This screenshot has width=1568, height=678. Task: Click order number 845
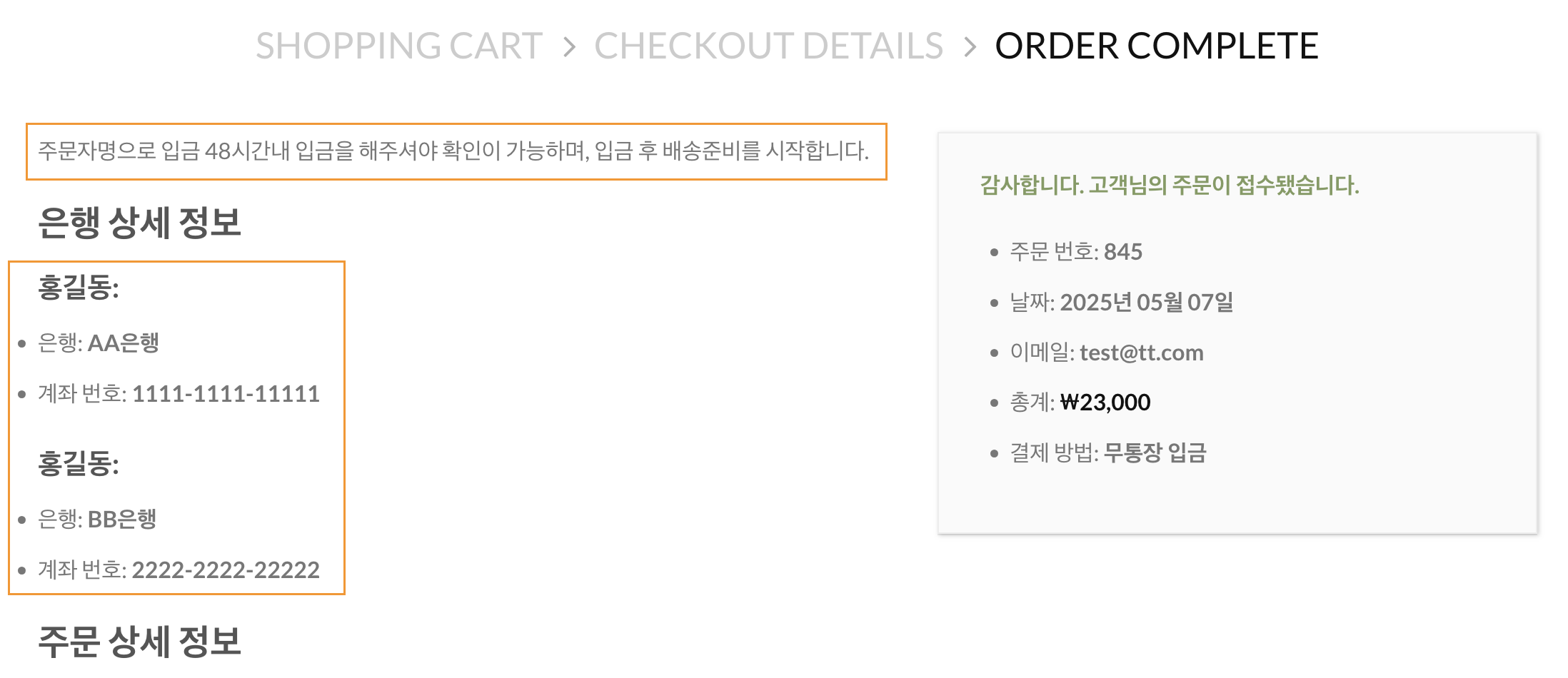(1123, 252)
